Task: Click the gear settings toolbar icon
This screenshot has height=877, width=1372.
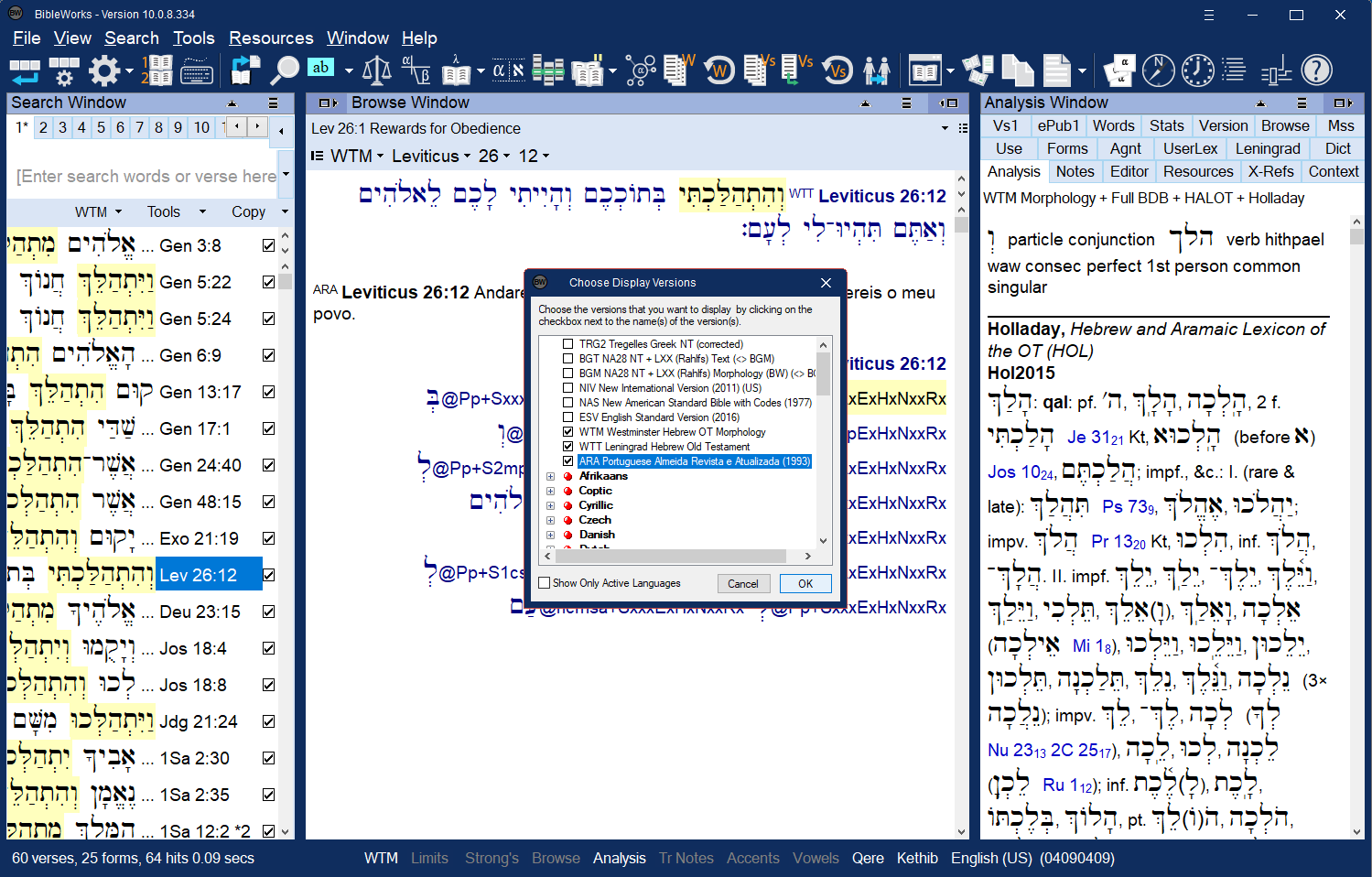Action: 104,70
